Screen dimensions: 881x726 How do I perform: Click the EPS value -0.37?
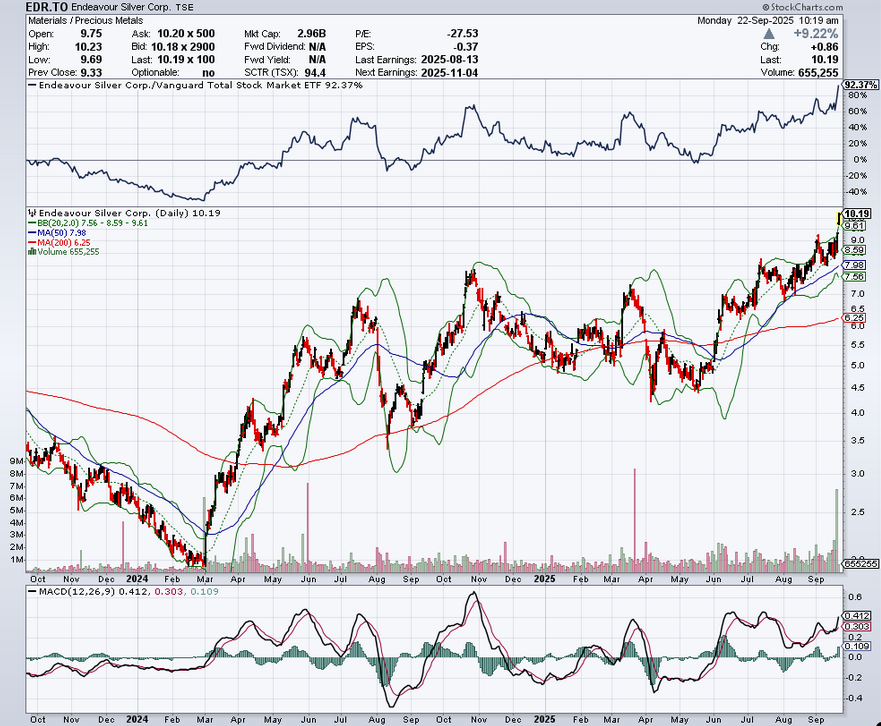[466, 47]
